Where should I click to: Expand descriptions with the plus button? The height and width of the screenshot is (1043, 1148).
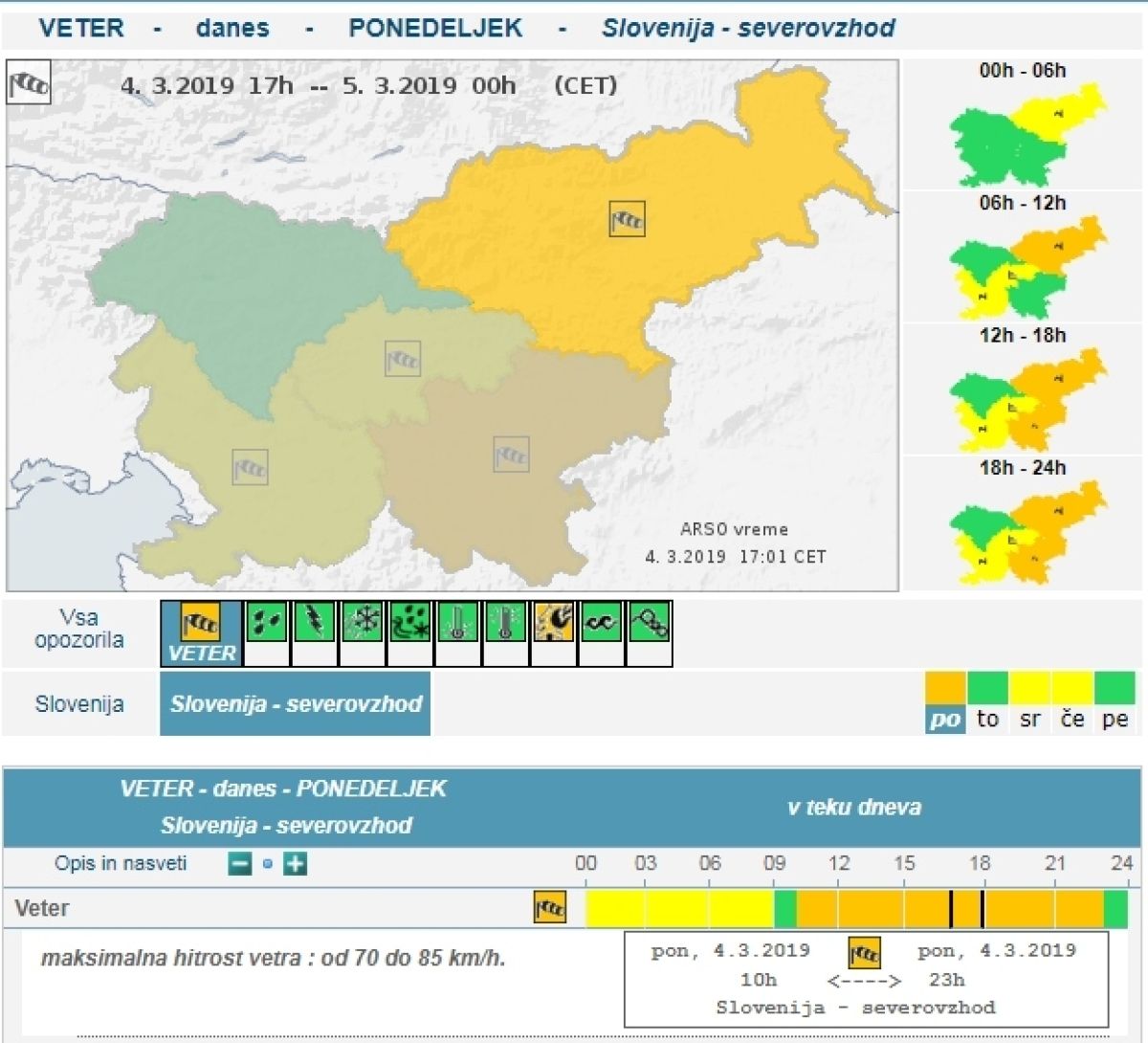point(296,864)
